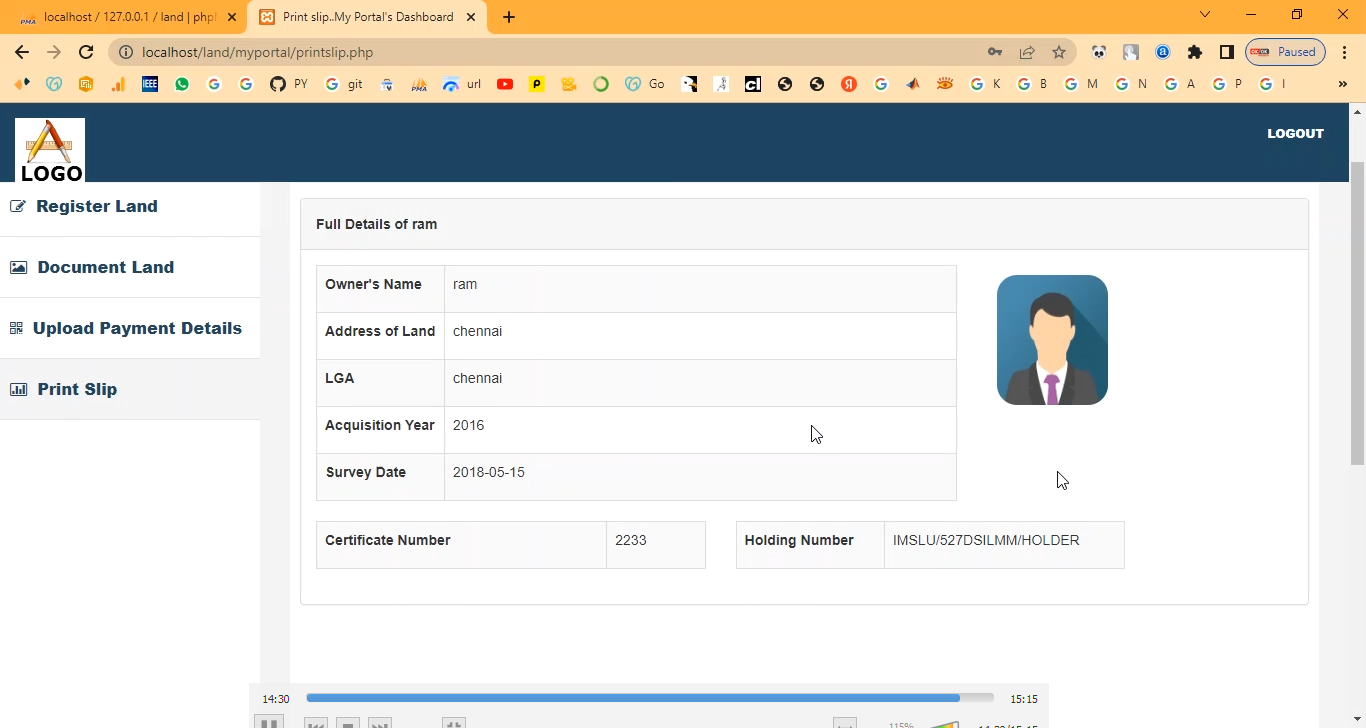Viewport: 1366px width, 728px height.
Task: Open the tab search dropdown arrow
Action: click(x=1205, y=15)
